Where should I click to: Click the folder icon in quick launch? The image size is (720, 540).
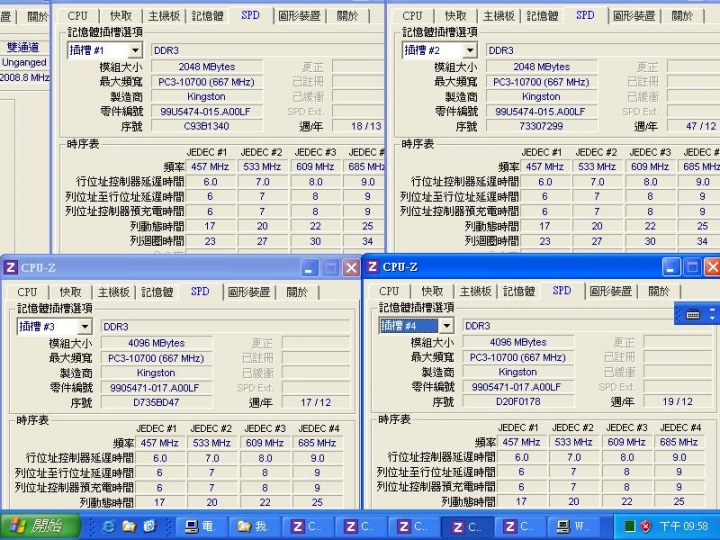click(129, 526)
